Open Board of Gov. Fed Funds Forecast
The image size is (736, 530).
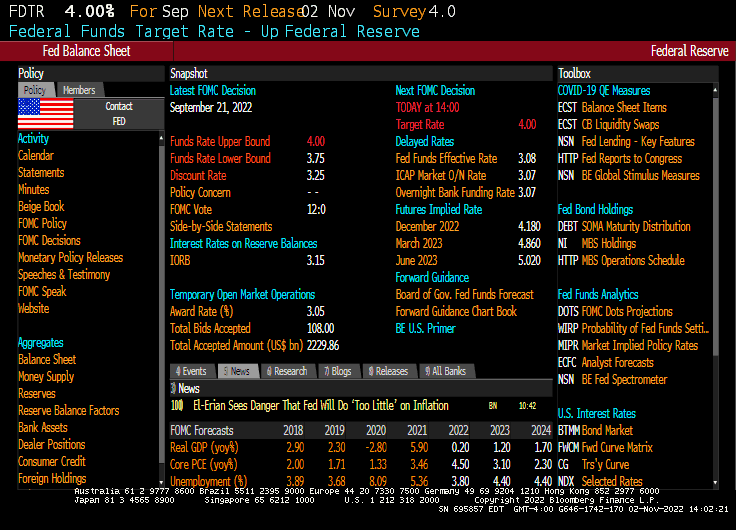point(465,294)
